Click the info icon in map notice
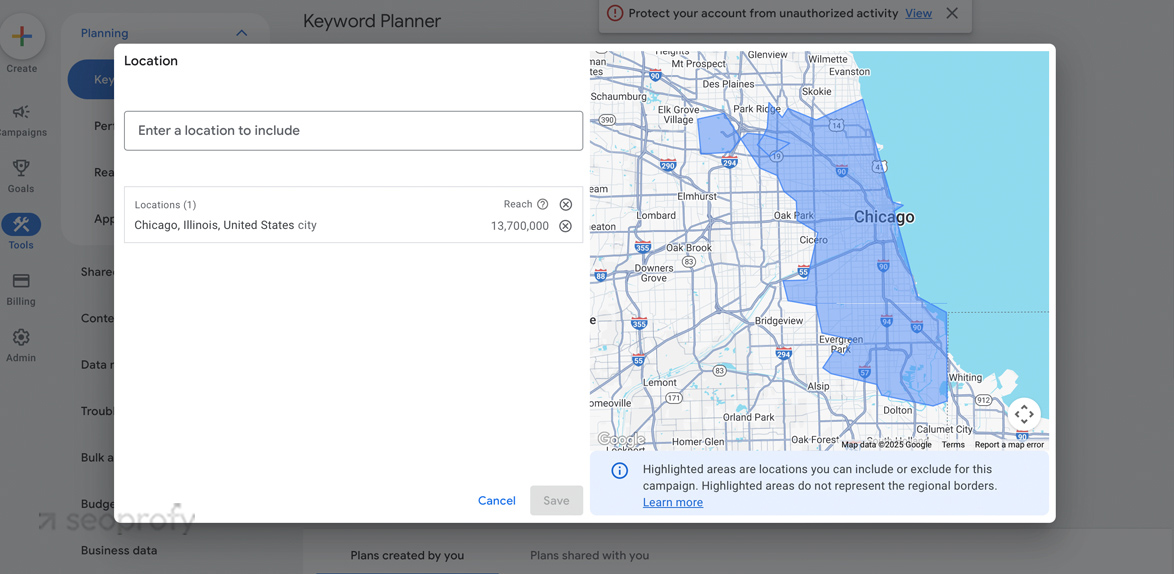The image size is (1174, 574). 619,471
